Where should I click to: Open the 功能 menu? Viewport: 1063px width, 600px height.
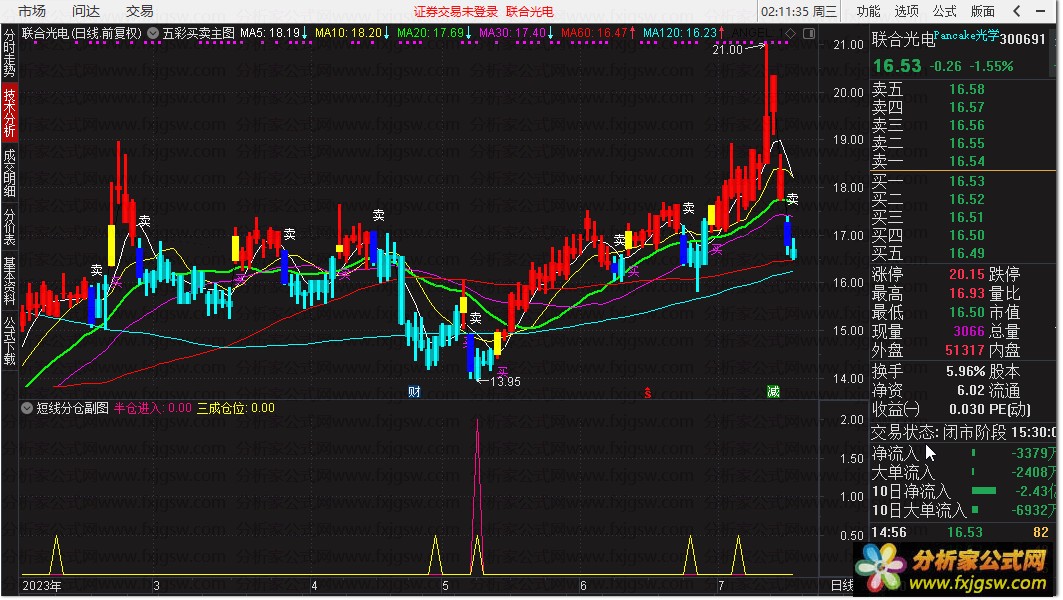[x=868, y=11]
